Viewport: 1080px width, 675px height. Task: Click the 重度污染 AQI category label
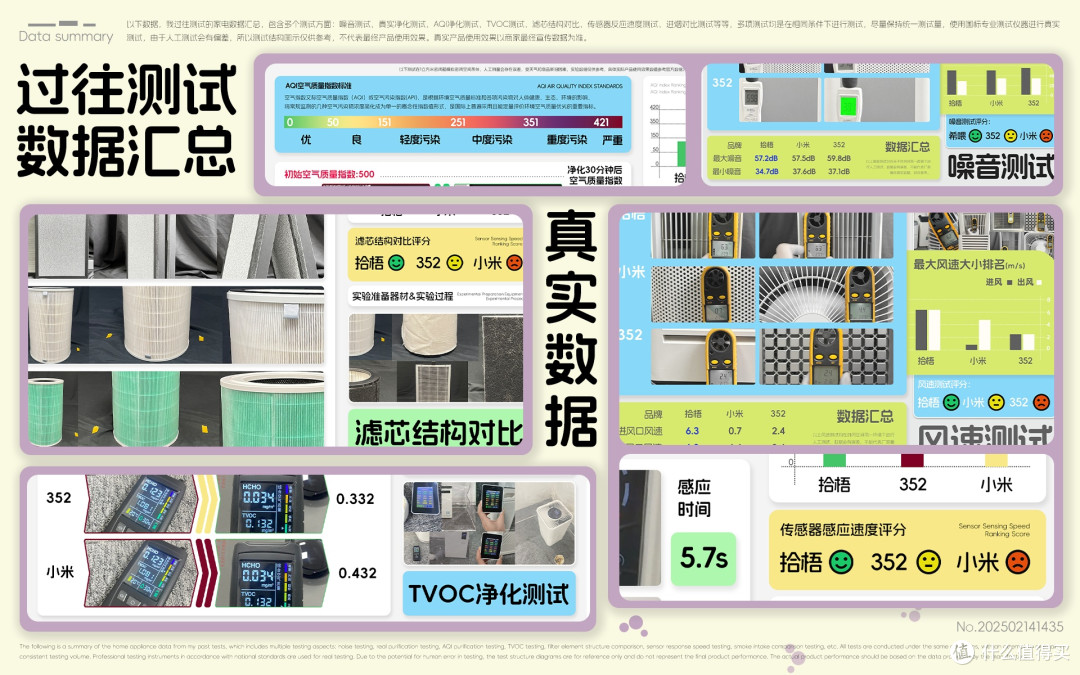click(x=567, y=140)
